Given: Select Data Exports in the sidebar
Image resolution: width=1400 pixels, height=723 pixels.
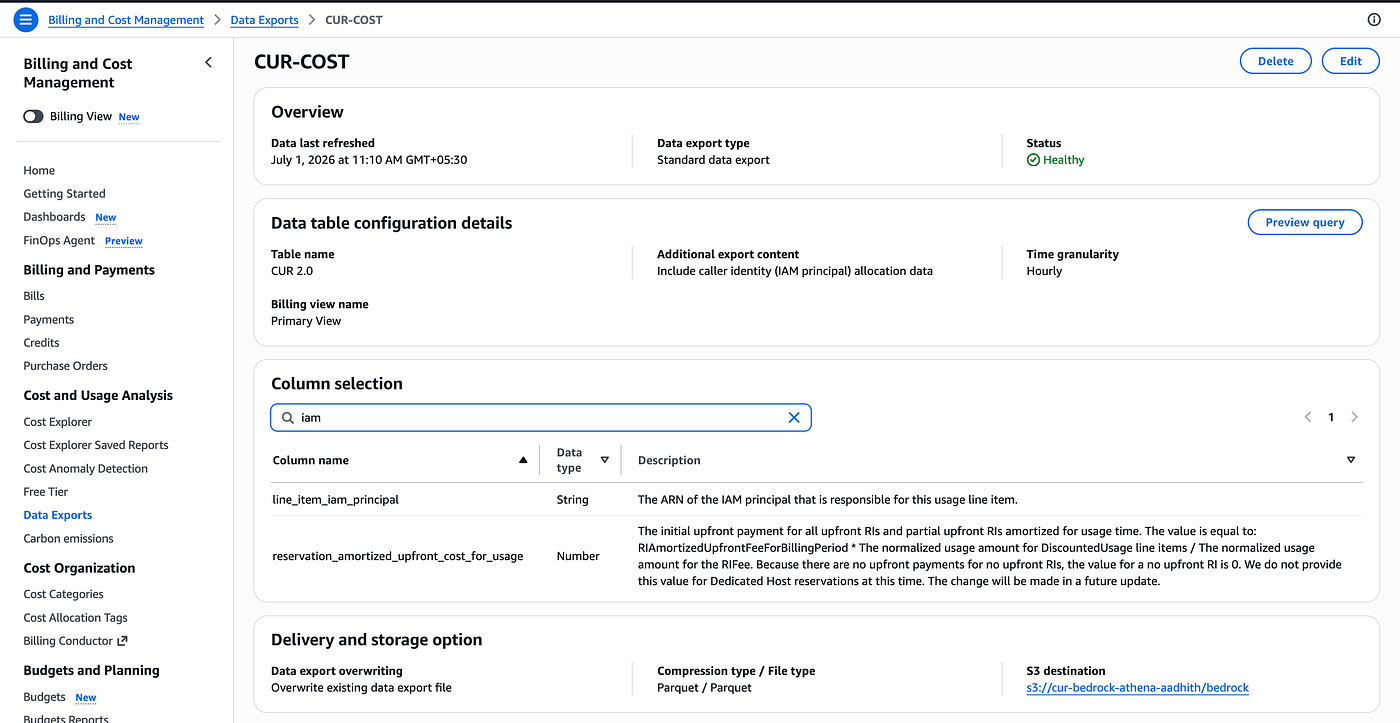Looking at the screenshot, I should point(57,515).
